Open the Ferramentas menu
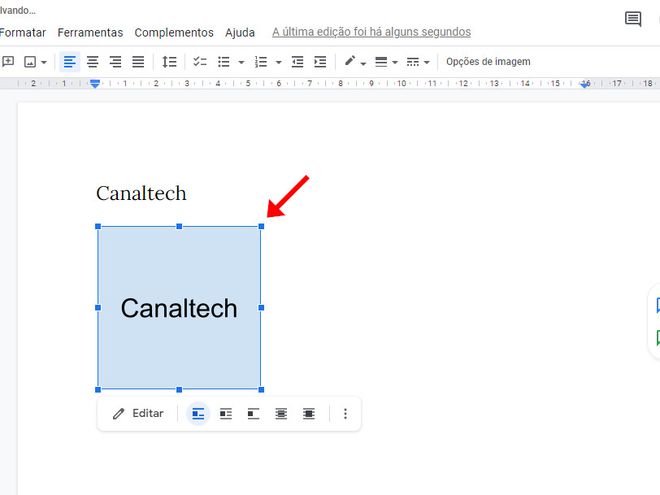The width and height of the screenshot is (660, 495). [90, 32]
